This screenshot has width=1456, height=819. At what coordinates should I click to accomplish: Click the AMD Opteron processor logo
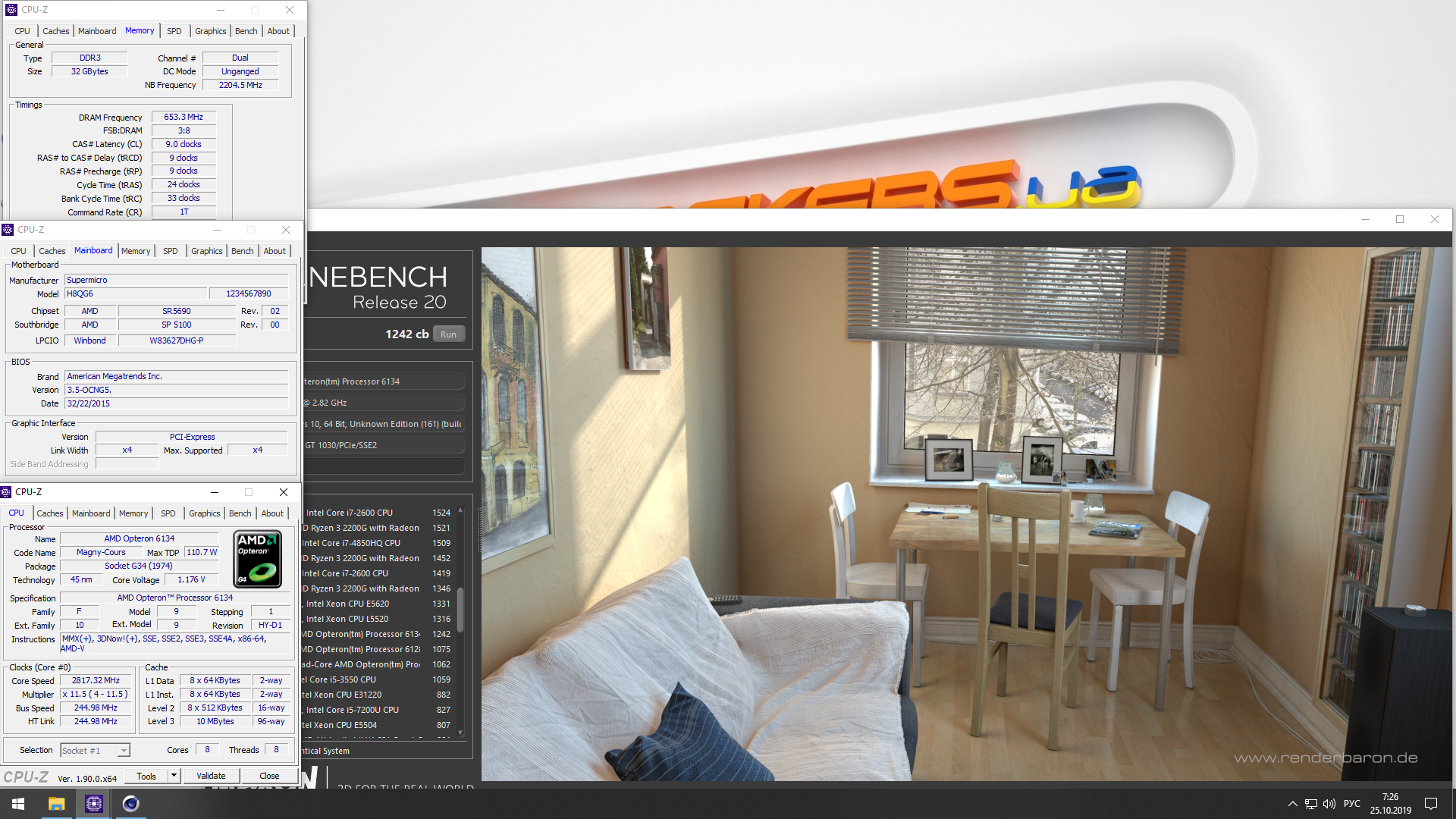(258, 560)
